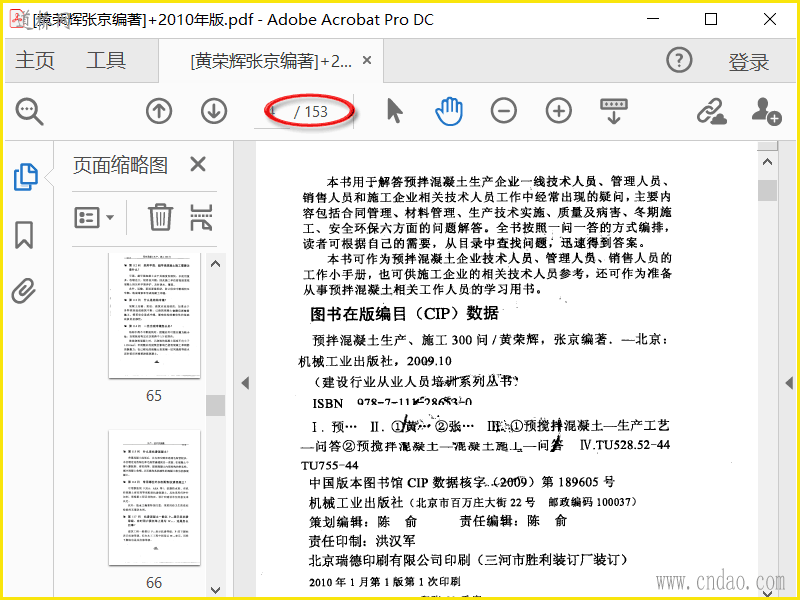Collapse the left navigation pane arrow

245,383
